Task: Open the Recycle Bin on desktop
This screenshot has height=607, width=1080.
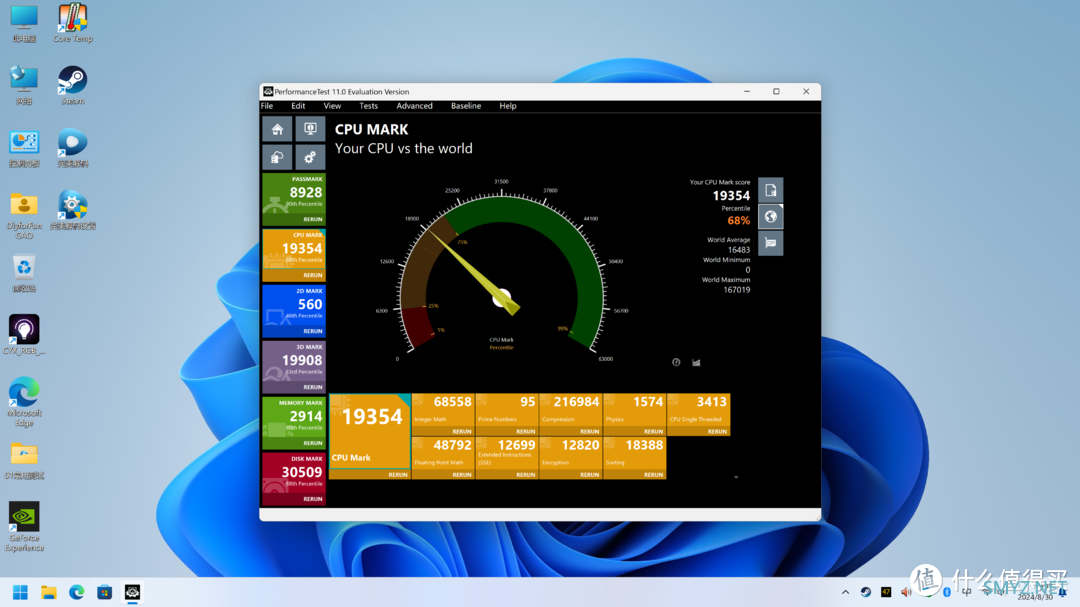Action: click(x=24, y=272)
